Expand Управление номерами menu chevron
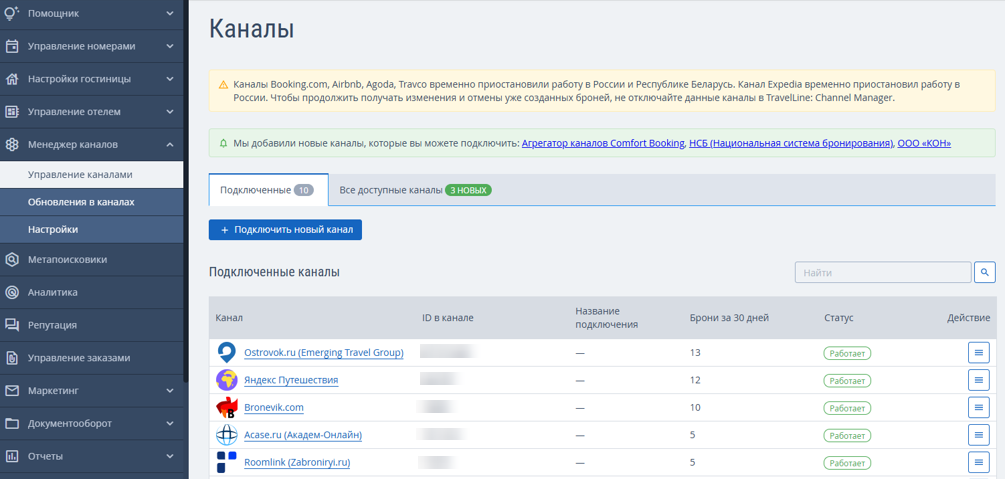The width and height of the screenshot is (1005, 479). 169,46
